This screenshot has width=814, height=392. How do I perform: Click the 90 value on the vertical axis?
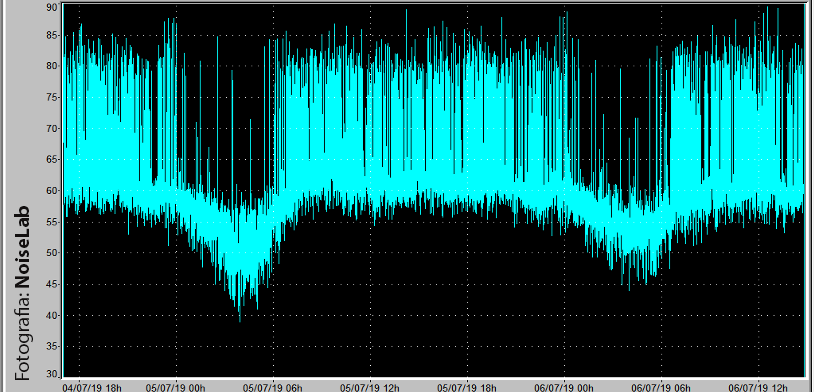point(52,7)
